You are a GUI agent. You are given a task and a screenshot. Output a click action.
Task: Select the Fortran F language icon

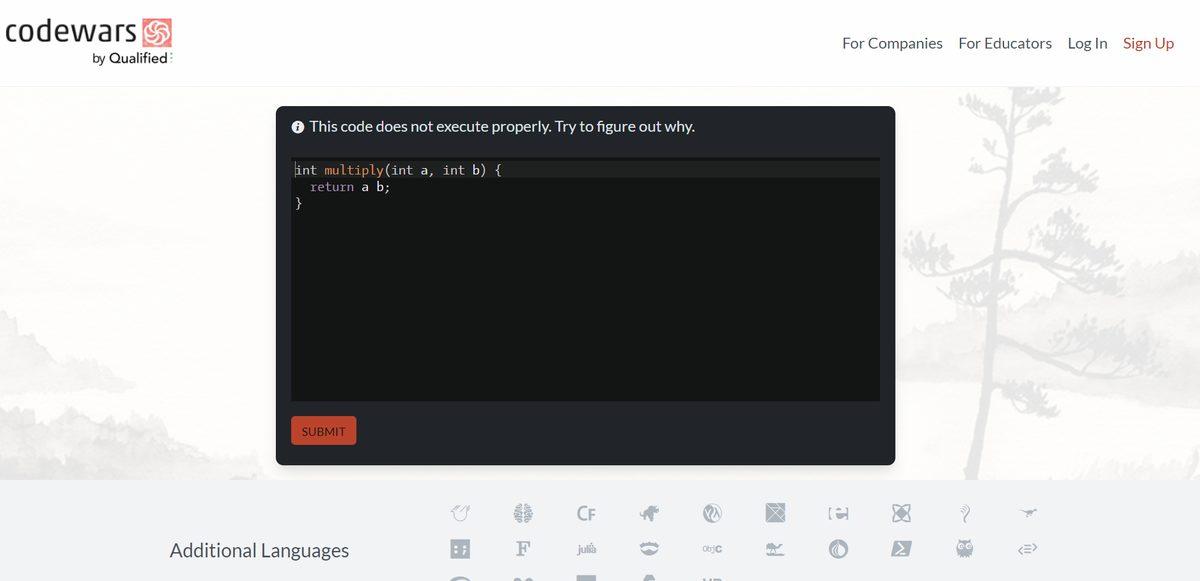click(x=523, y=549)
